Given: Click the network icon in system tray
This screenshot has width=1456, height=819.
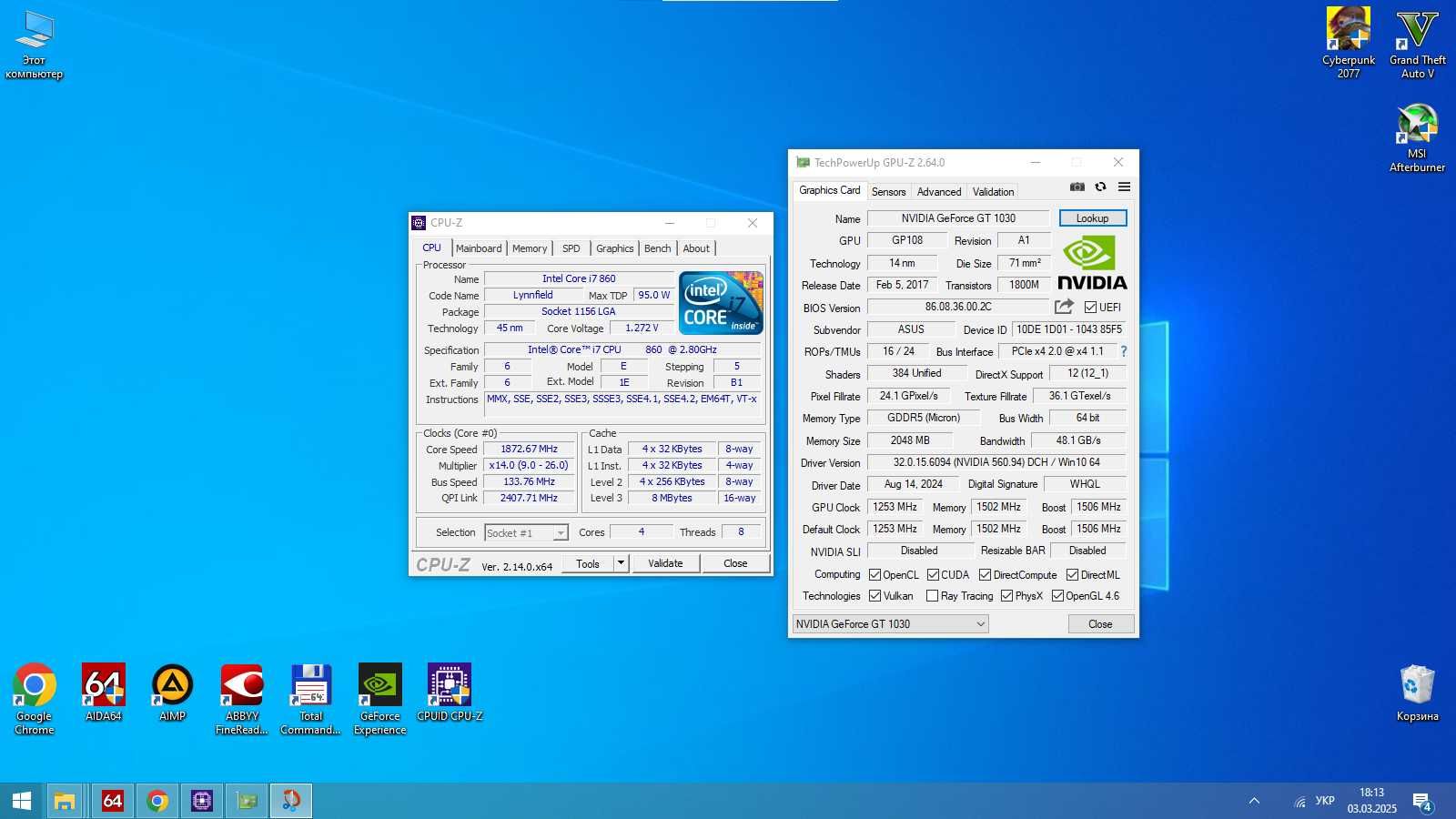Looking at the screenshot, I should pyautogui.click(x=1299, y=802).
